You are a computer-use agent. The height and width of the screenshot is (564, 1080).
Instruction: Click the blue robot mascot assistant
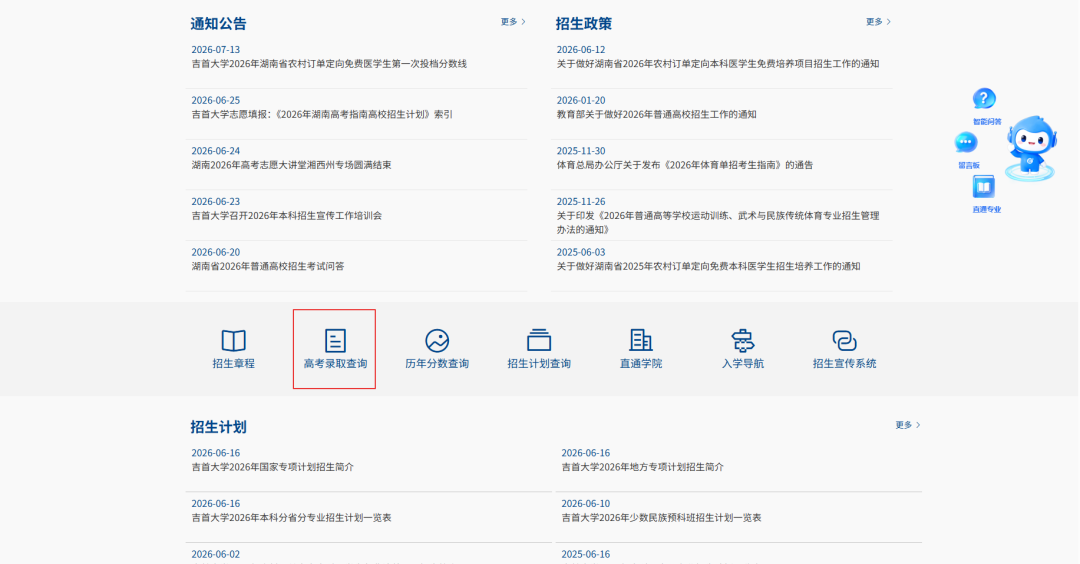[x=1030, y=149]
